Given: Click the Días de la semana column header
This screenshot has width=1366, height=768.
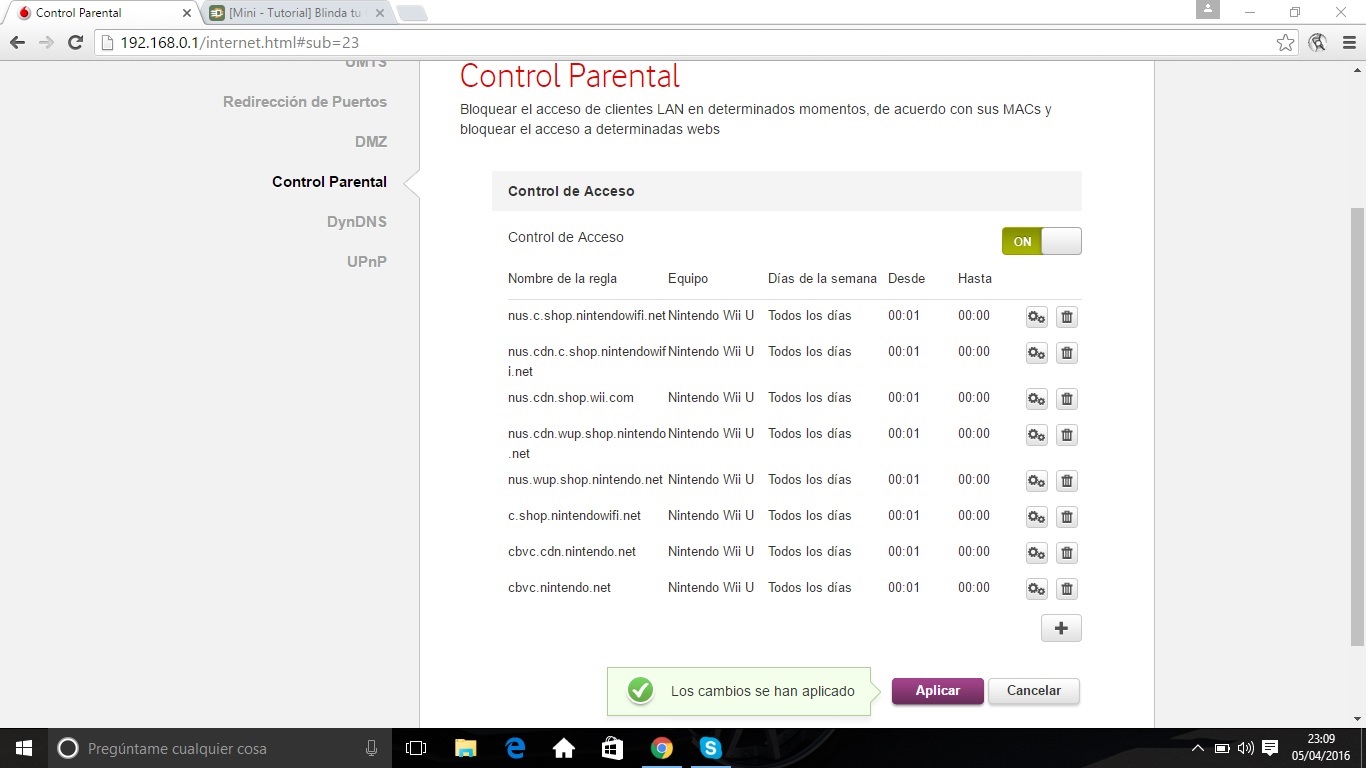Looking at the screenshot, I should click(x=822, y=279).
